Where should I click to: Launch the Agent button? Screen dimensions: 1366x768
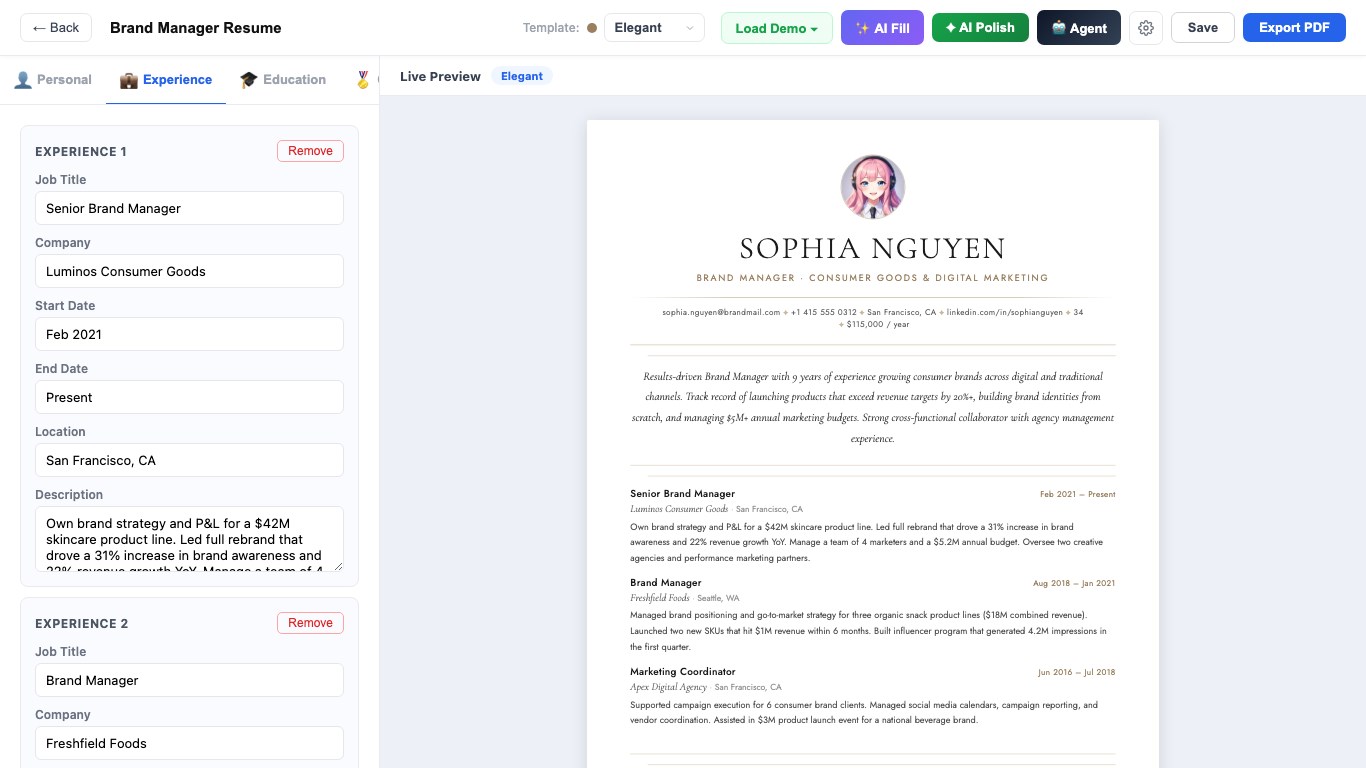point(1079,28)
